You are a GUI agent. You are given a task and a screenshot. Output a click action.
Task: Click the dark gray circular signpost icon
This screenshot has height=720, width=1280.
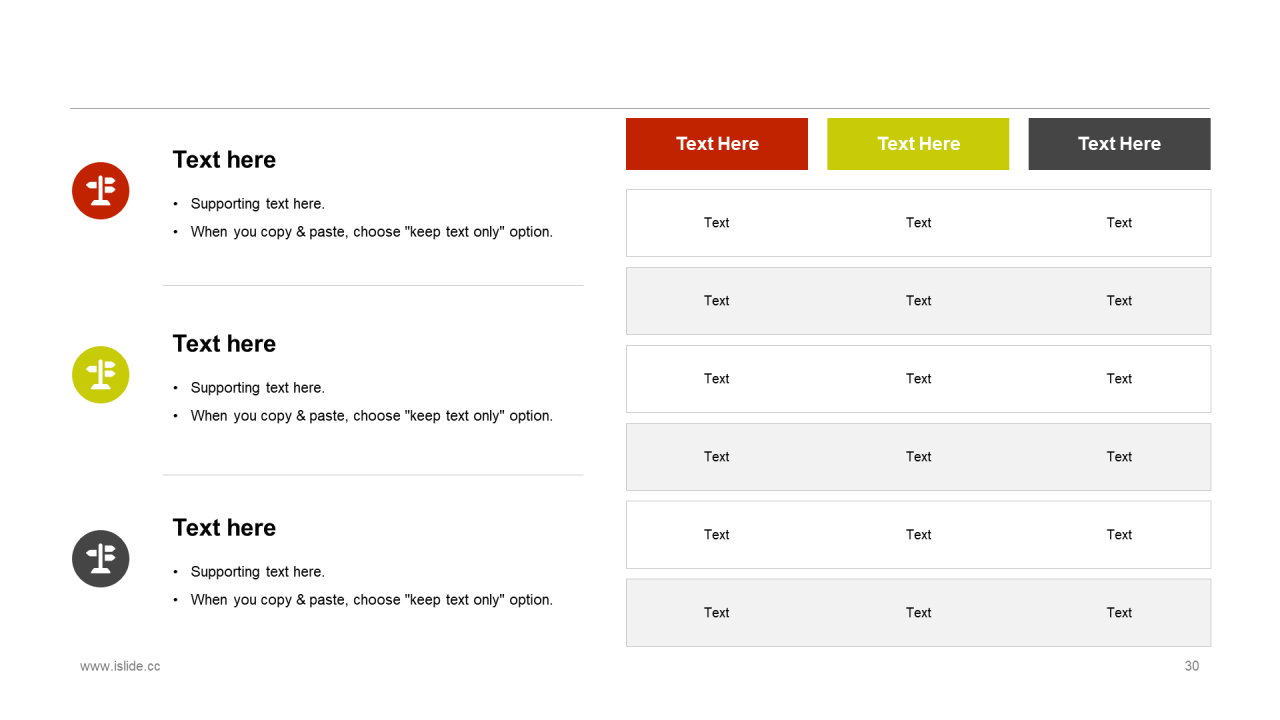coord(101,559)
